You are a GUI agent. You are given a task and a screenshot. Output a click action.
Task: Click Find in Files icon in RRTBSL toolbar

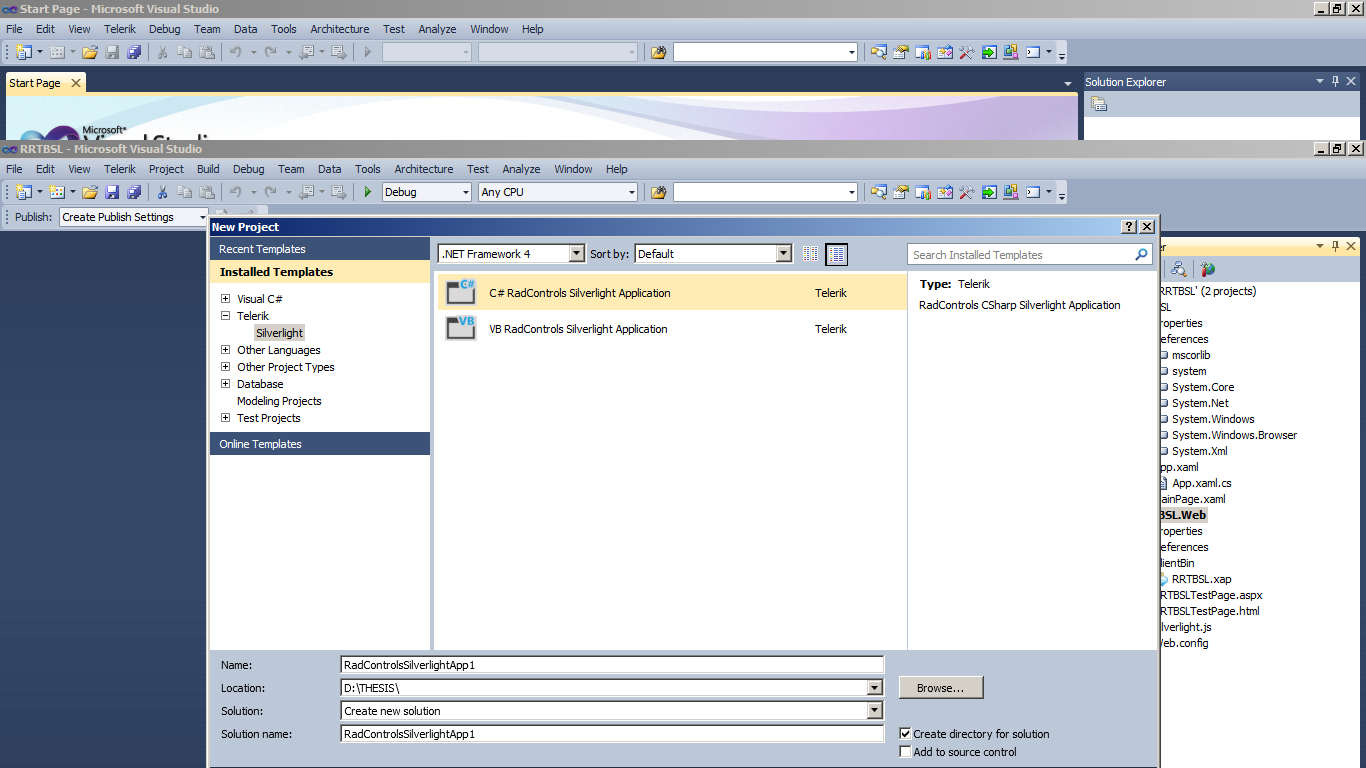tap(658, 192)
